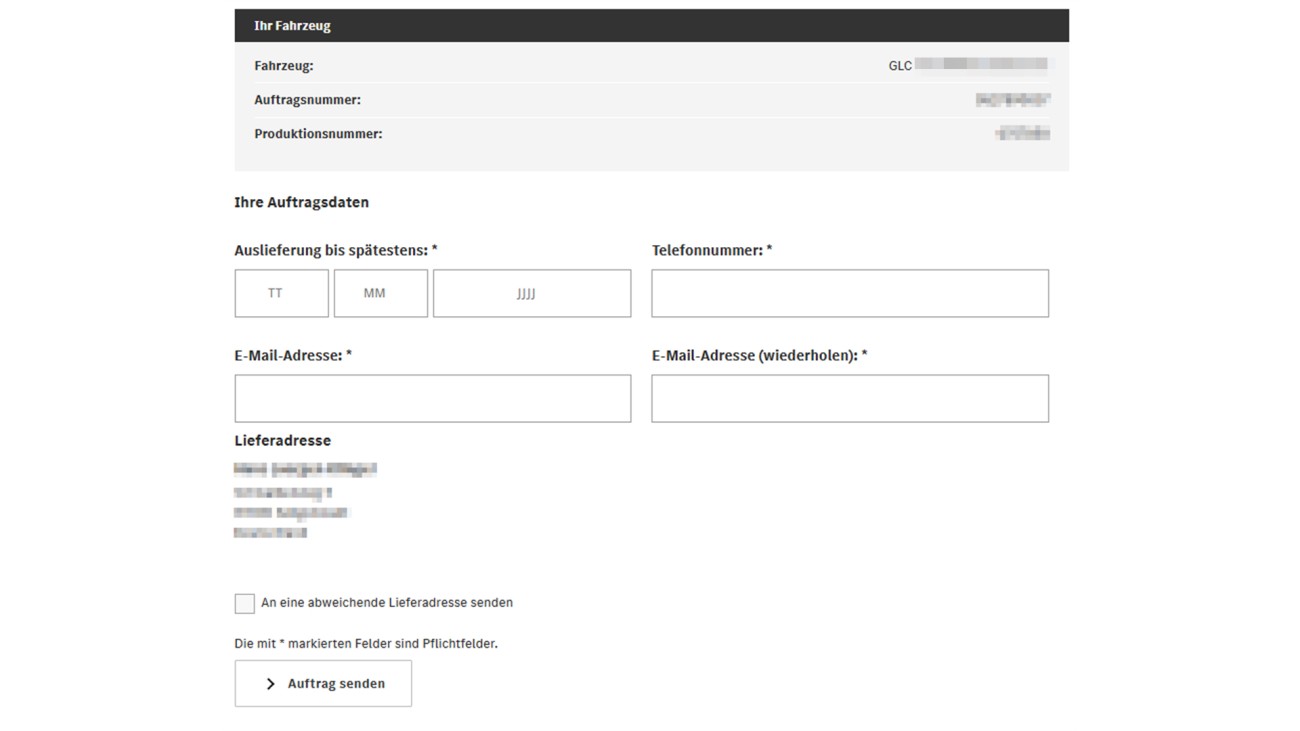Image resolution: width=1300 pixels, height=731 pixels.
Task: Click the month field labeled MM
Action: (x=381, y=293)
